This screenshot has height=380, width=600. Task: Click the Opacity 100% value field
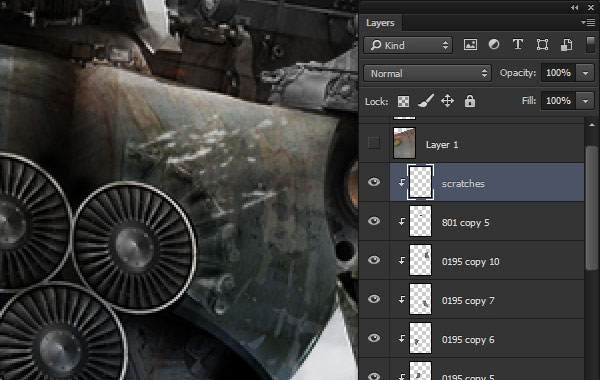pos(559,73)
